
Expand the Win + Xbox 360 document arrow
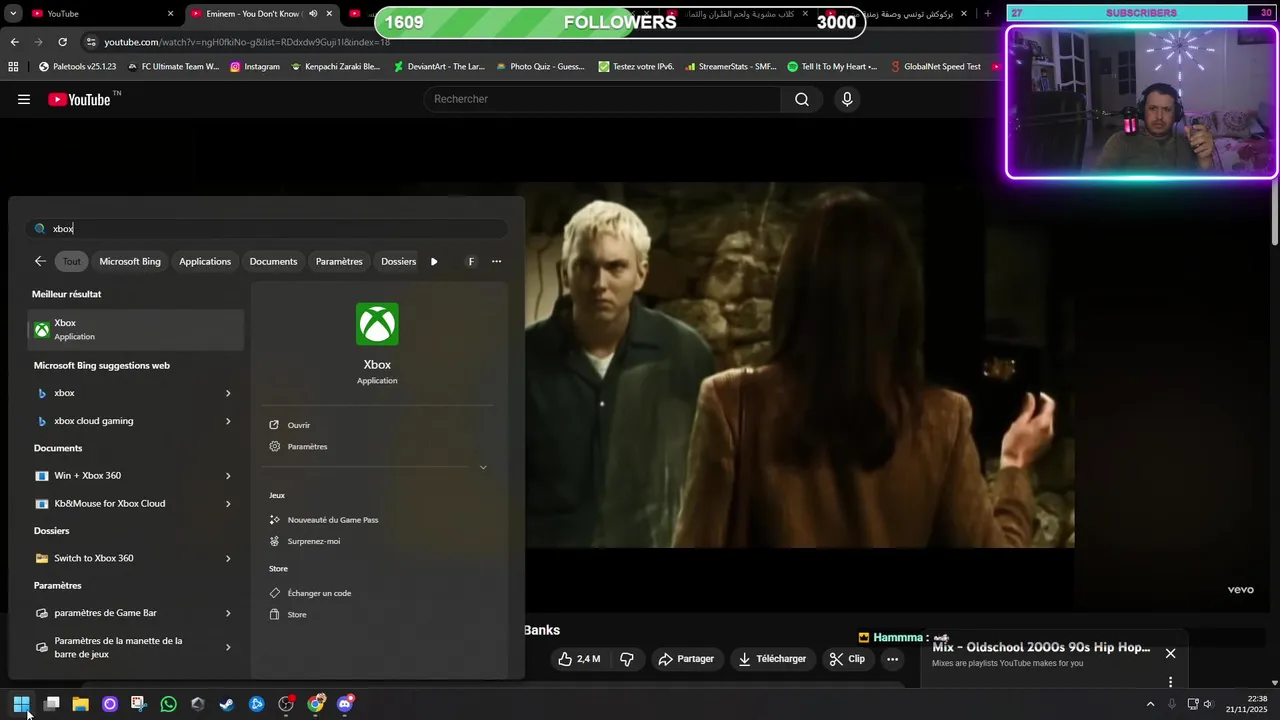click(x=228, y=476)
